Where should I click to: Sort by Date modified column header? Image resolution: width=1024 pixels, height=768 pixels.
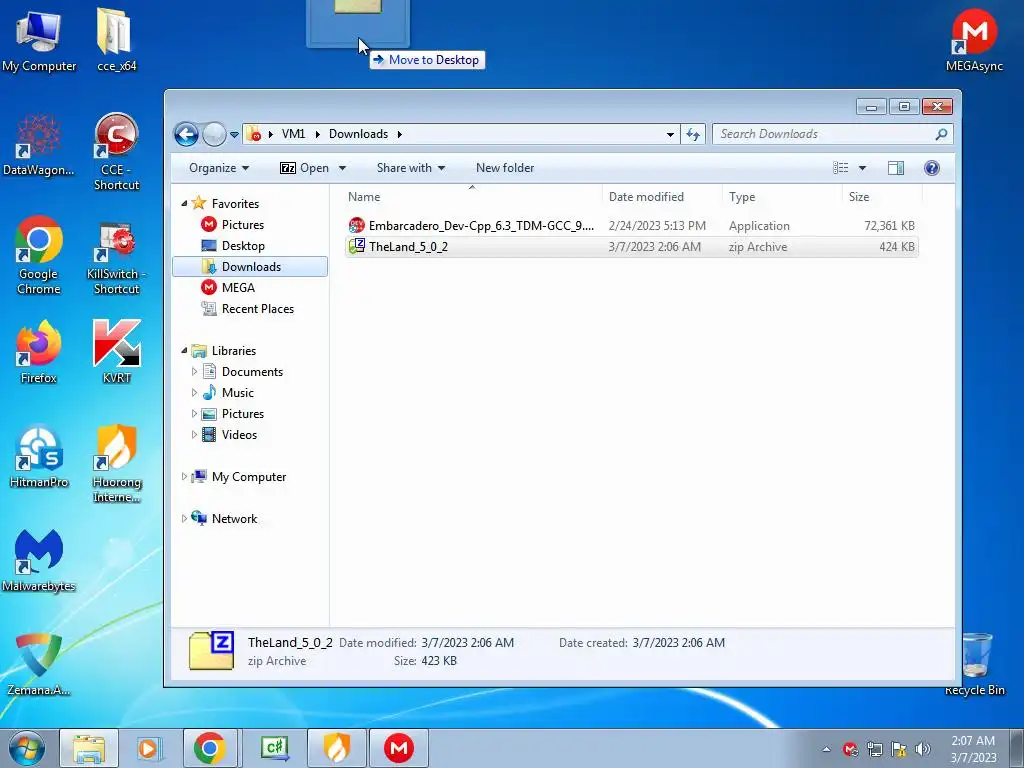(x=646, y=197)
